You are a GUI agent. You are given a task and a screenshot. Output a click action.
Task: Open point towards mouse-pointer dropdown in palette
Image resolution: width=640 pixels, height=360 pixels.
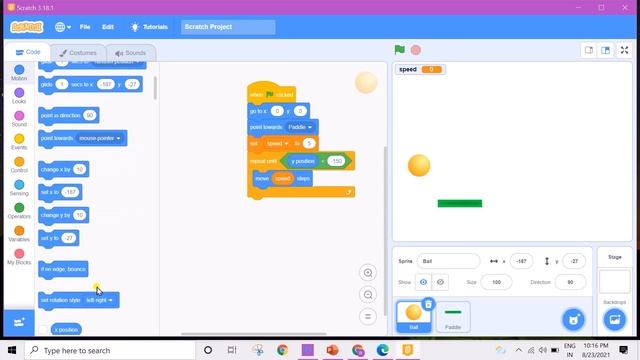click(100, 138)
